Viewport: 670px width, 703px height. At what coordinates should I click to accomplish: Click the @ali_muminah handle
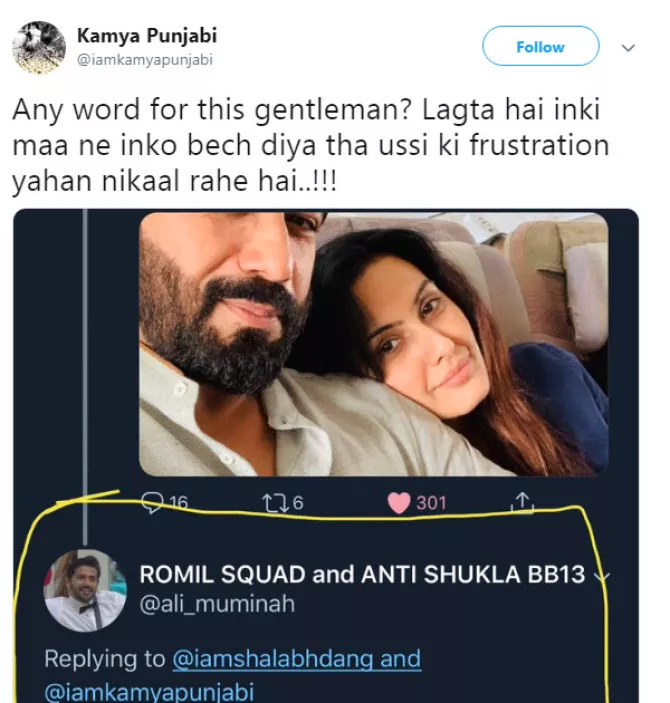coord(216,604)
